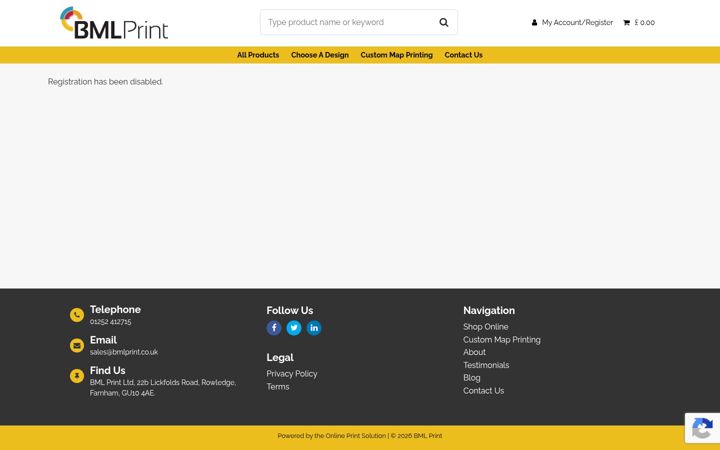
Task: Open My Account/Register link
Action: 577,22
